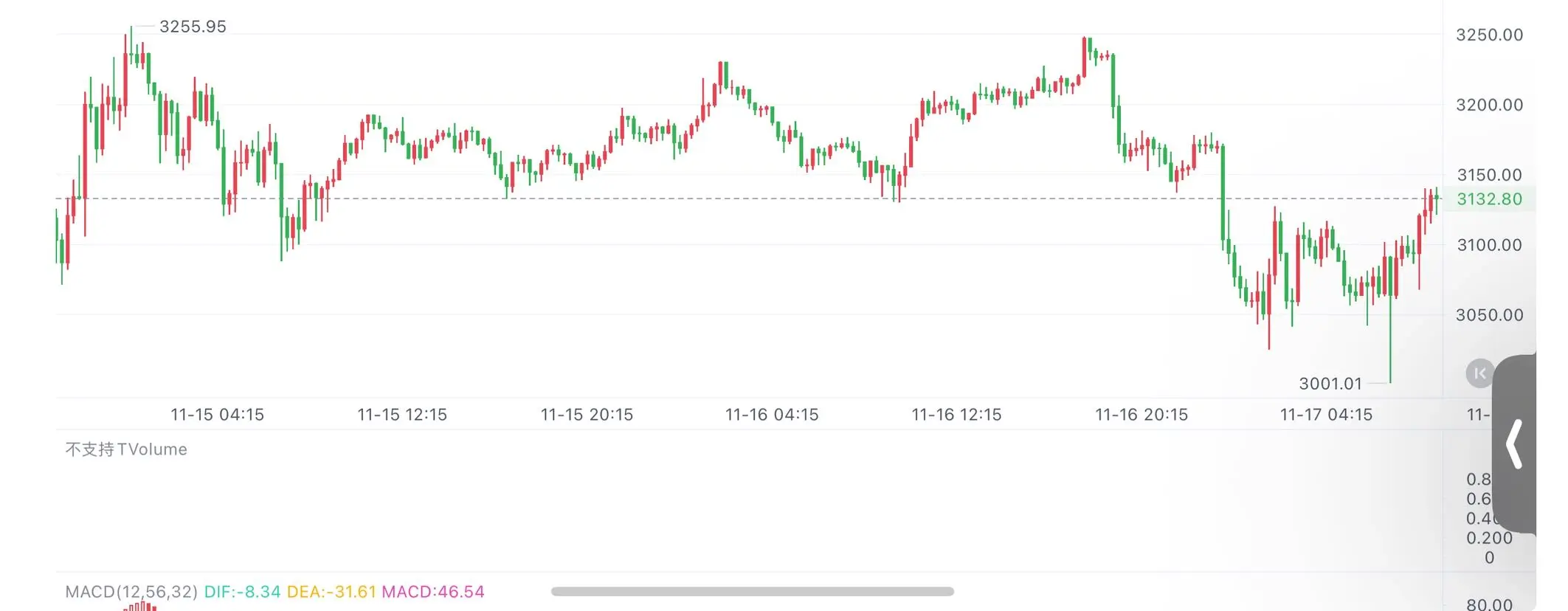Jump to the latest candle with K icon
Image resolution: width=1568 pixels, height=611 pixels.
click(x=1479, y=373)
